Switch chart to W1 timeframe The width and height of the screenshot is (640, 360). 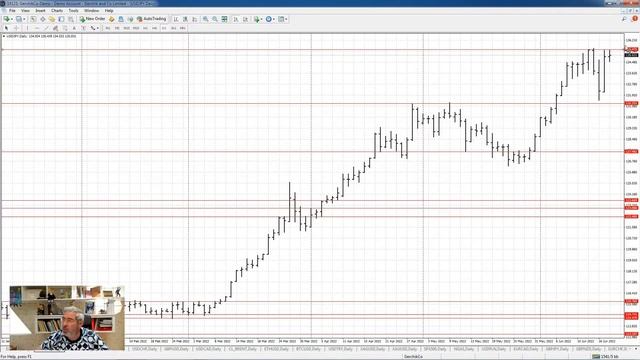click(x=173, y=28)
